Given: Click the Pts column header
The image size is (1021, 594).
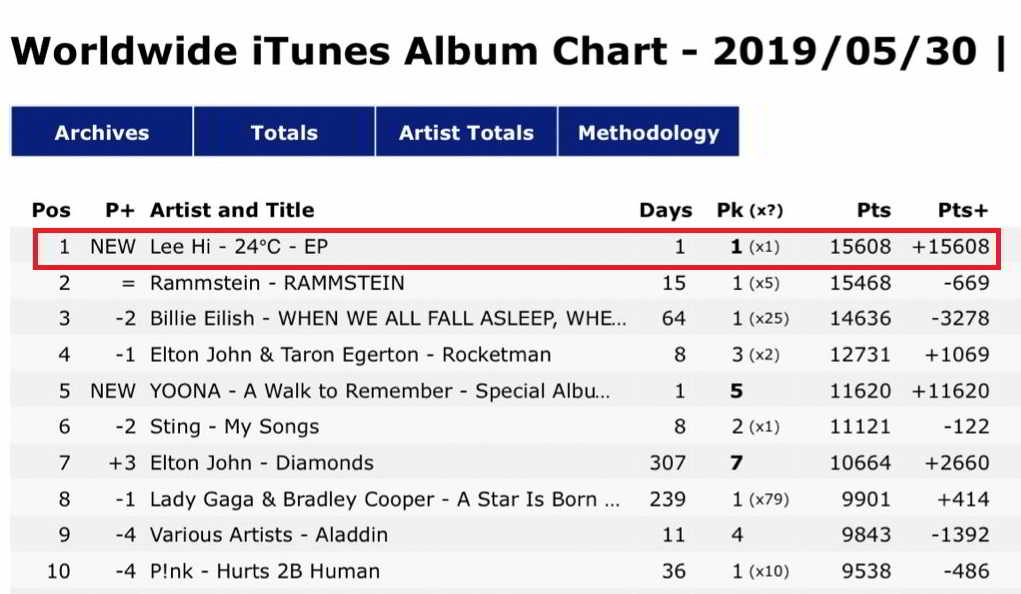Looking at the screenshot, I should click(x=872, y=210).
